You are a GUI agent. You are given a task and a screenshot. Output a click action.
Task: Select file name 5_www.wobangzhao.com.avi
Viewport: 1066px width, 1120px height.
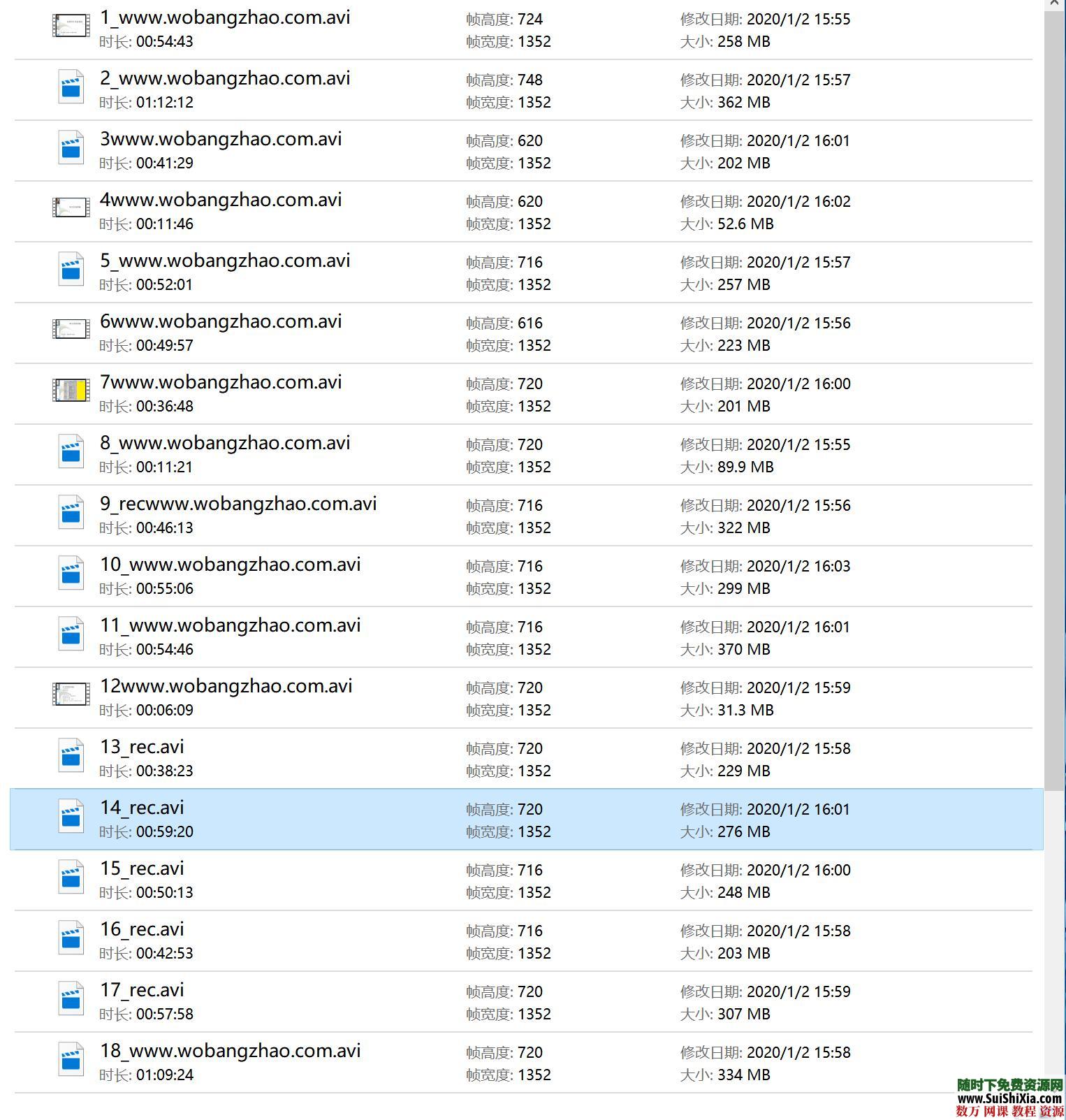point(225,261)
